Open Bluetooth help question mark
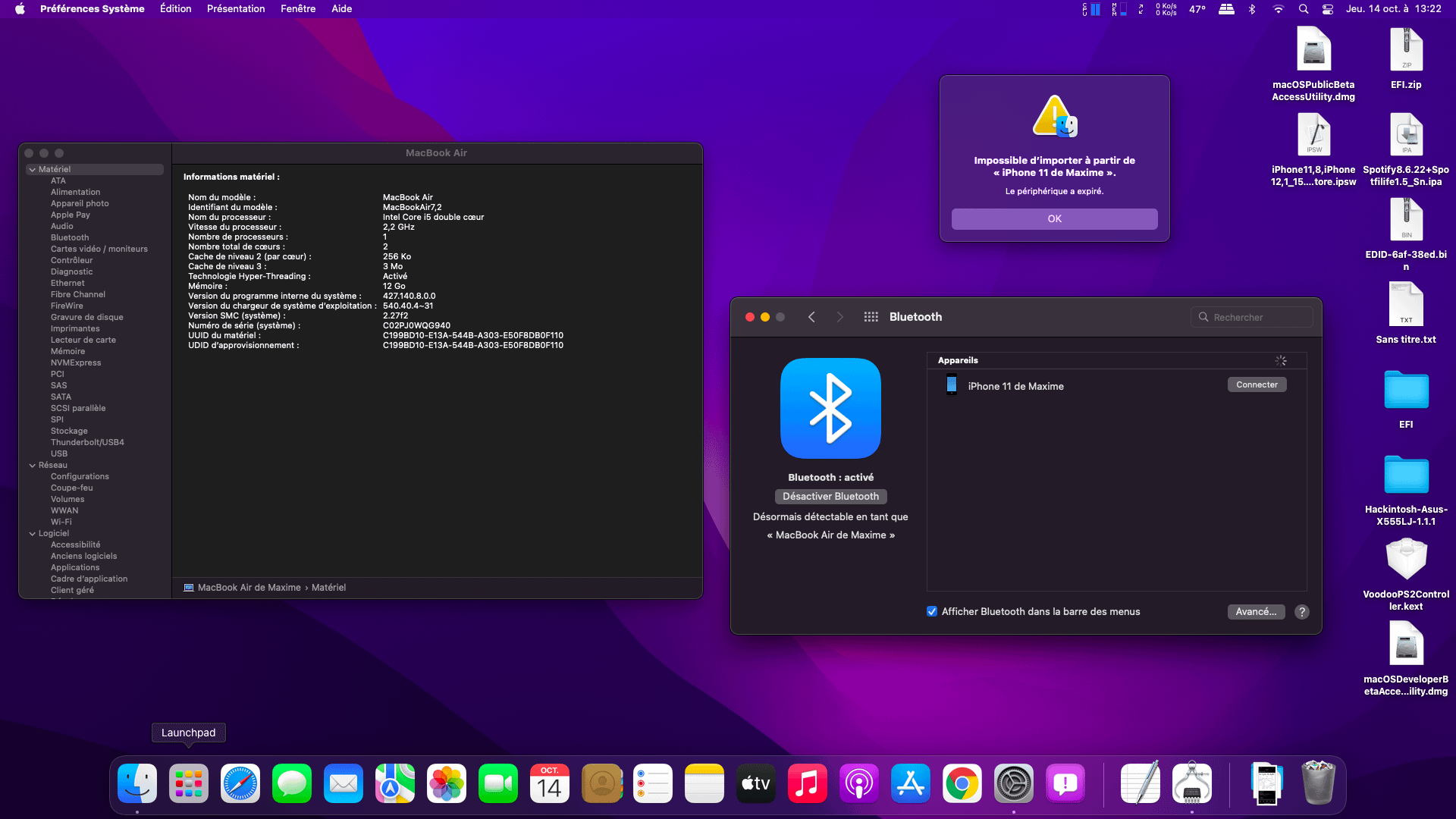Screen dimensions: 1456x819 click(x=1302, y=612)
